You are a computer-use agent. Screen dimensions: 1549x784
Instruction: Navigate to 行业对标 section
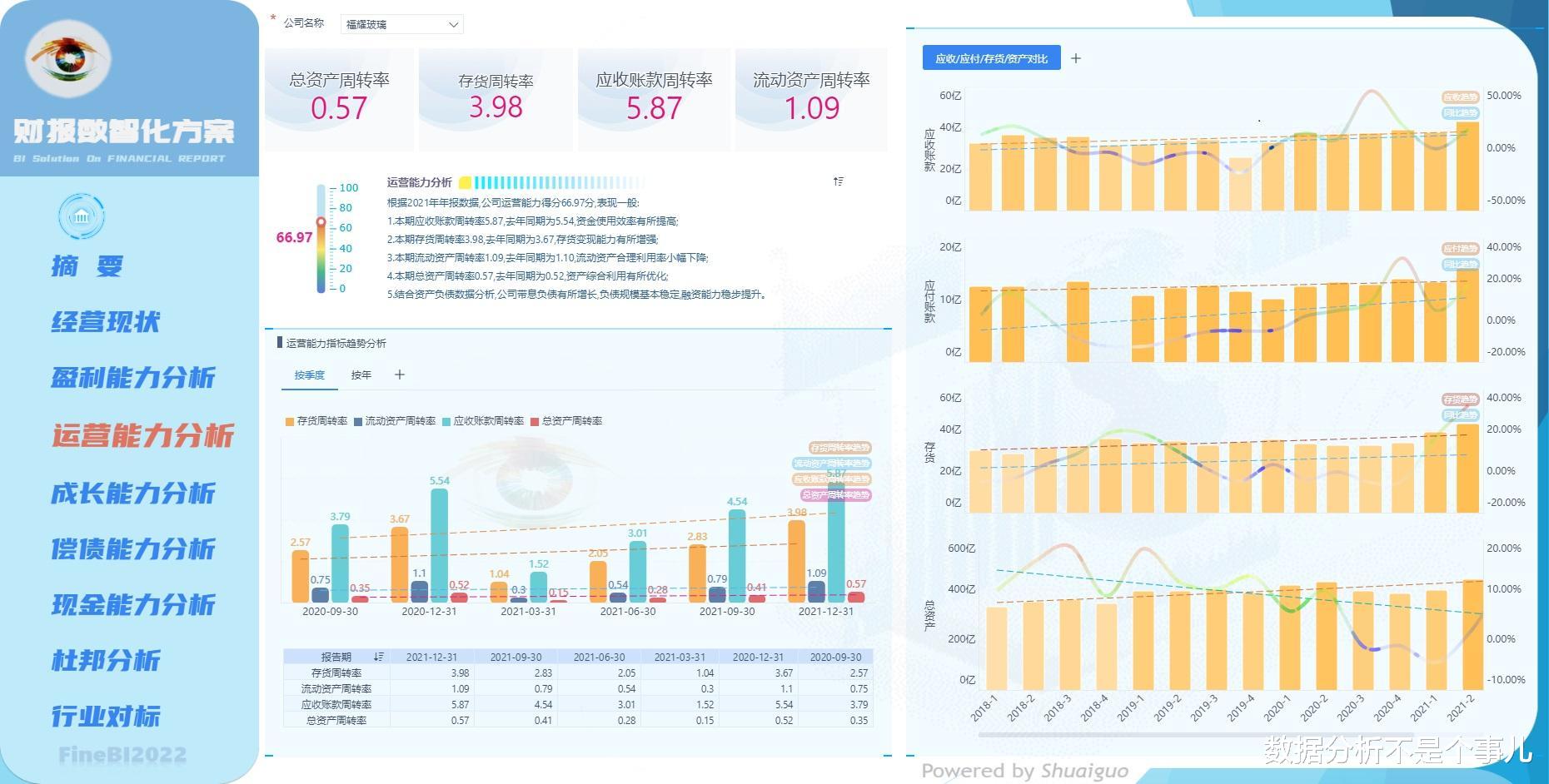coord(106,716)
